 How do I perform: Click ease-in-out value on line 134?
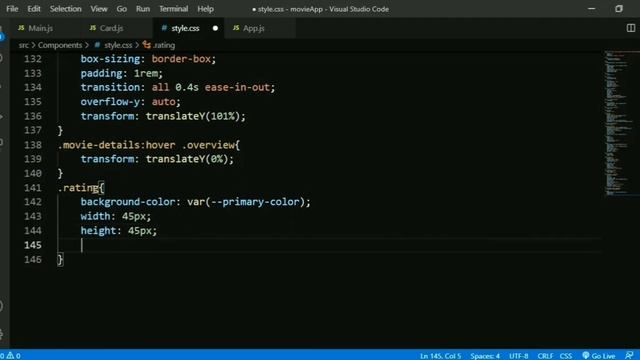coord(237,87)
